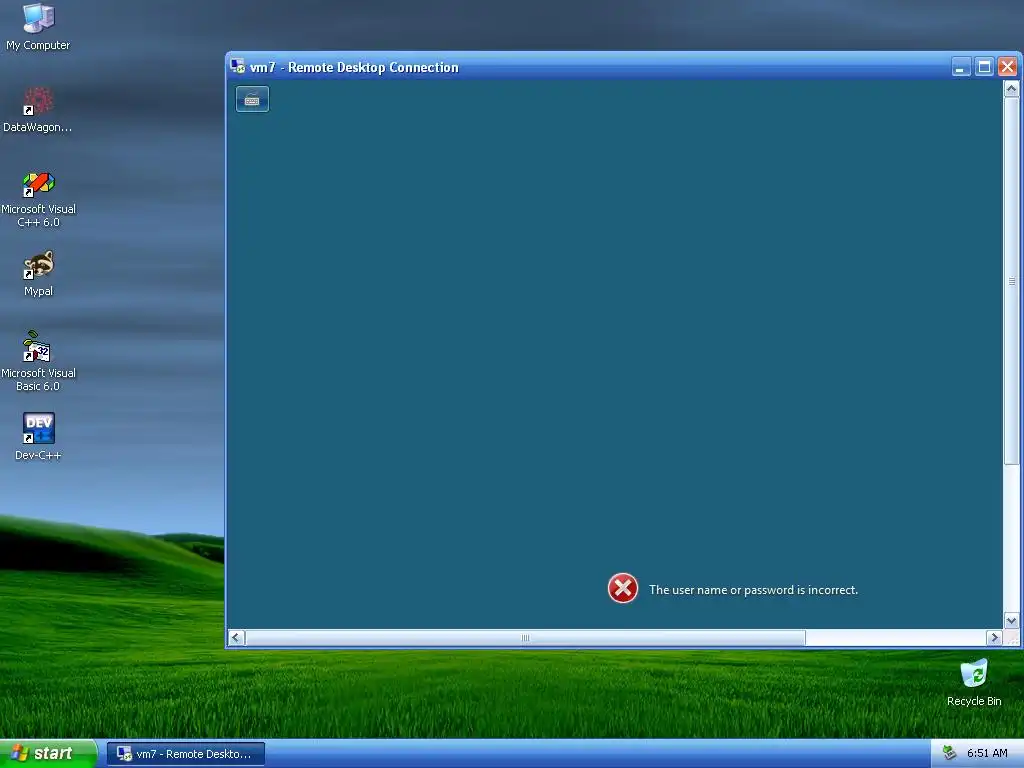Click the vm7 Remote Desktop Connection title text
The image size is (1024, 768).
coord(354,67)
